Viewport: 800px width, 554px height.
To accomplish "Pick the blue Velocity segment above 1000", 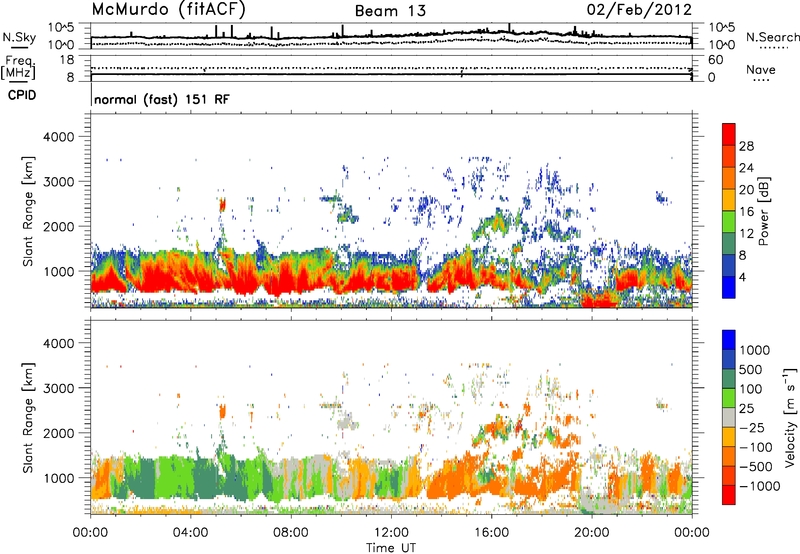I will 729,340.
